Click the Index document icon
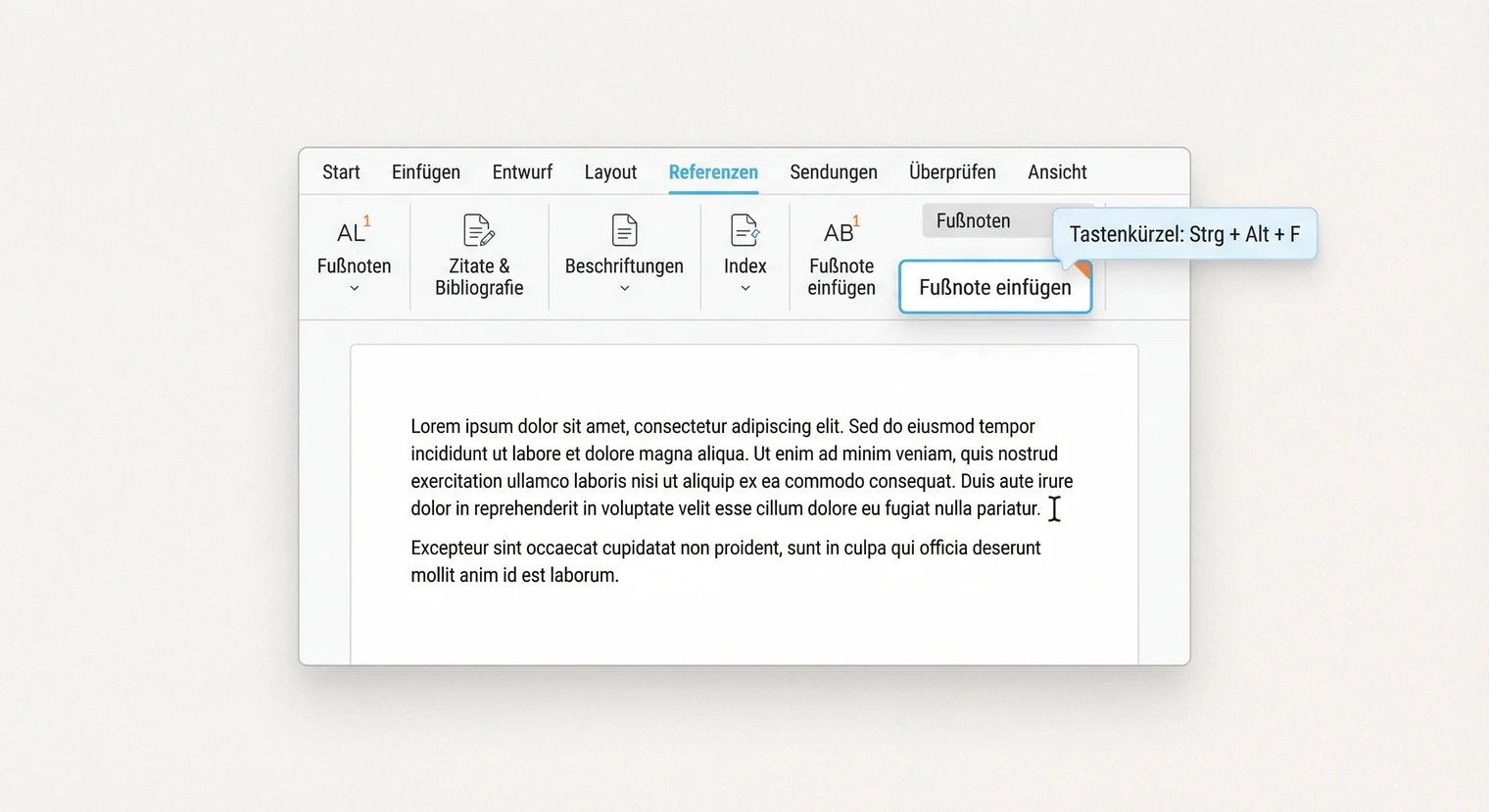1489x812 pixels. pos(744,231)
